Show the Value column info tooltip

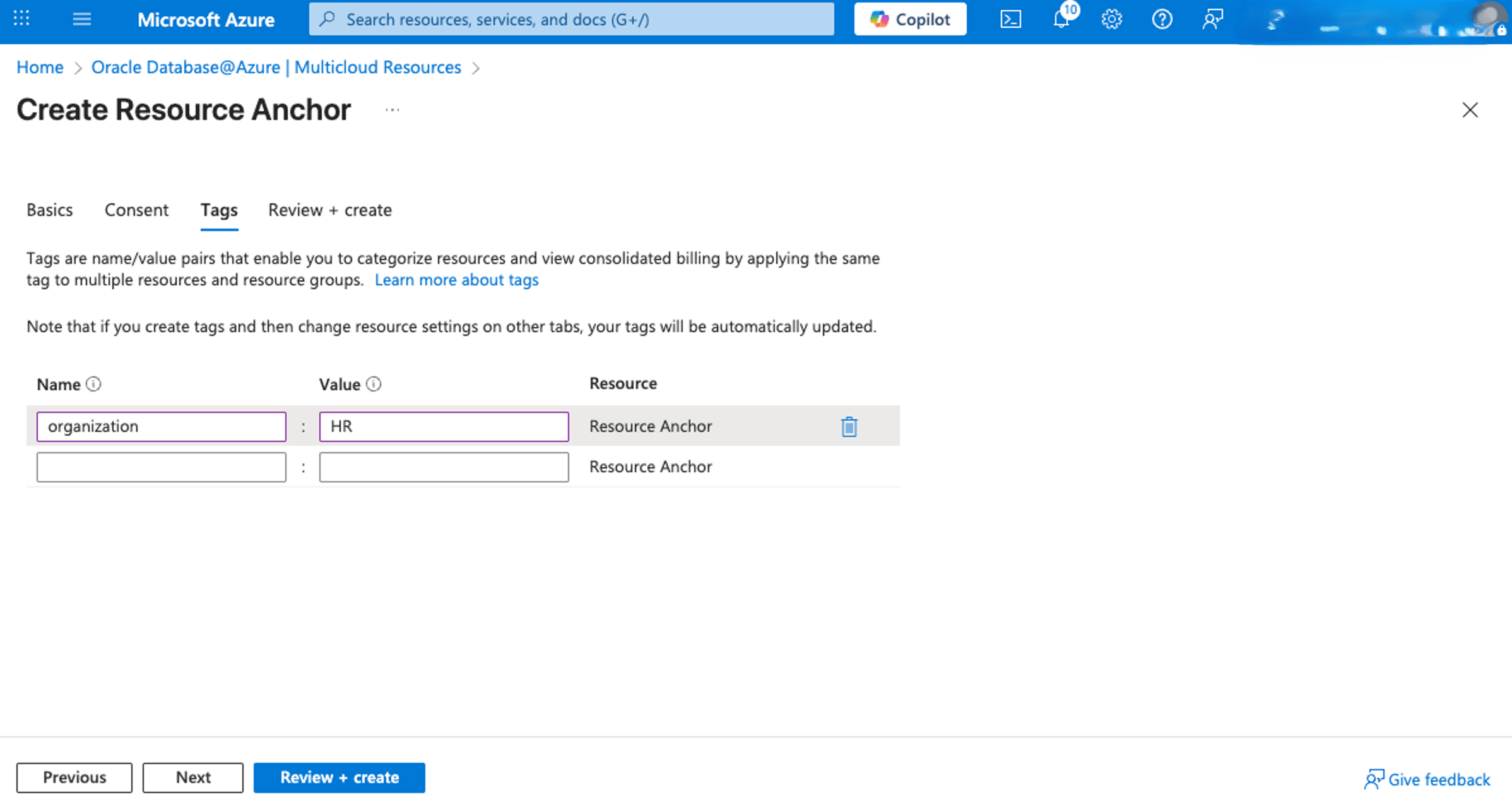pyautogui.click(x=374, y=383)
